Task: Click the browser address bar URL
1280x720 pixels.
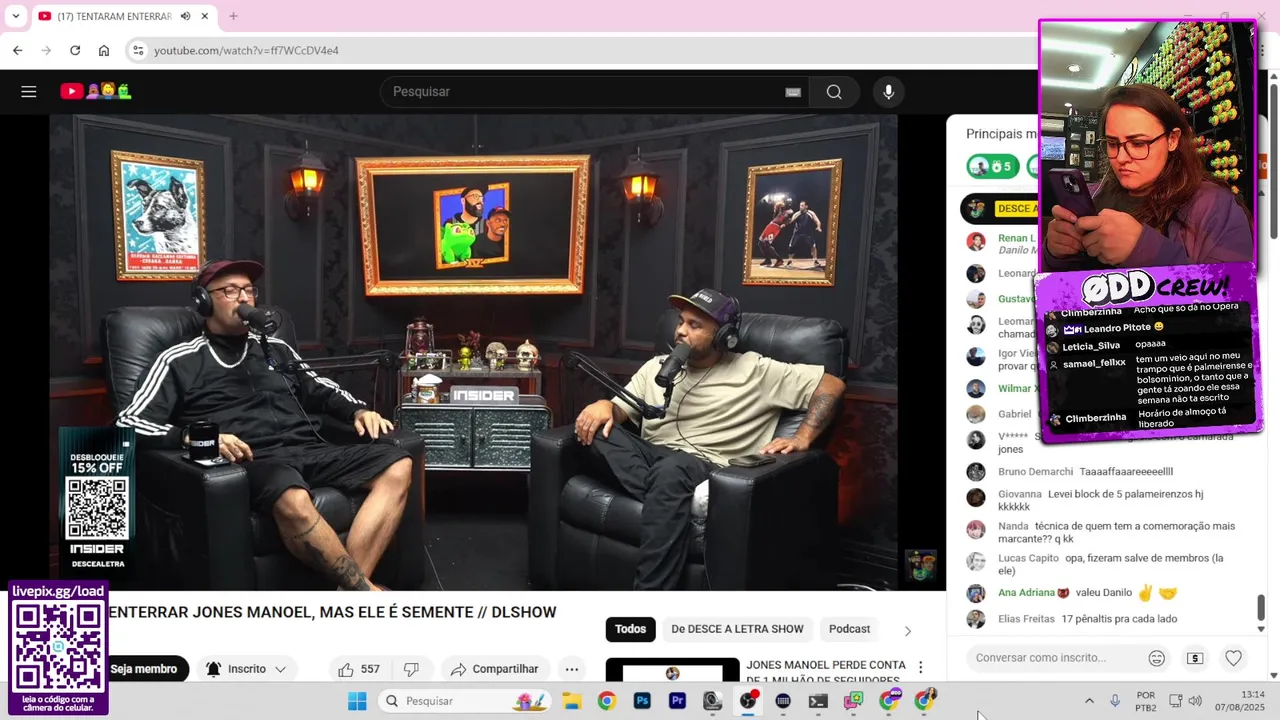Action: point(246,50)
